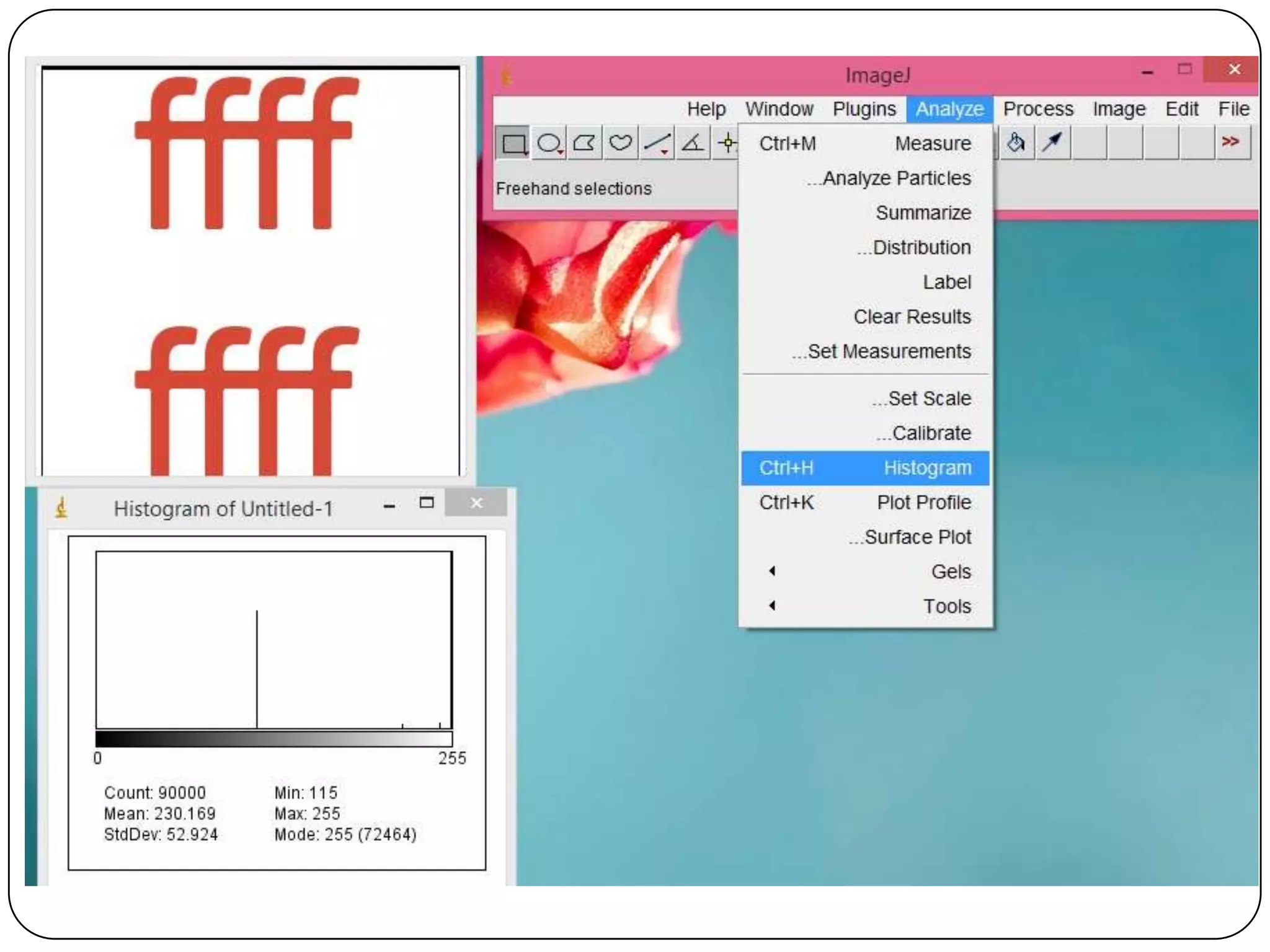Select the Rectangle selection tool
The height and width of the screenshot is (952, 1270).
tap(513, 143)
